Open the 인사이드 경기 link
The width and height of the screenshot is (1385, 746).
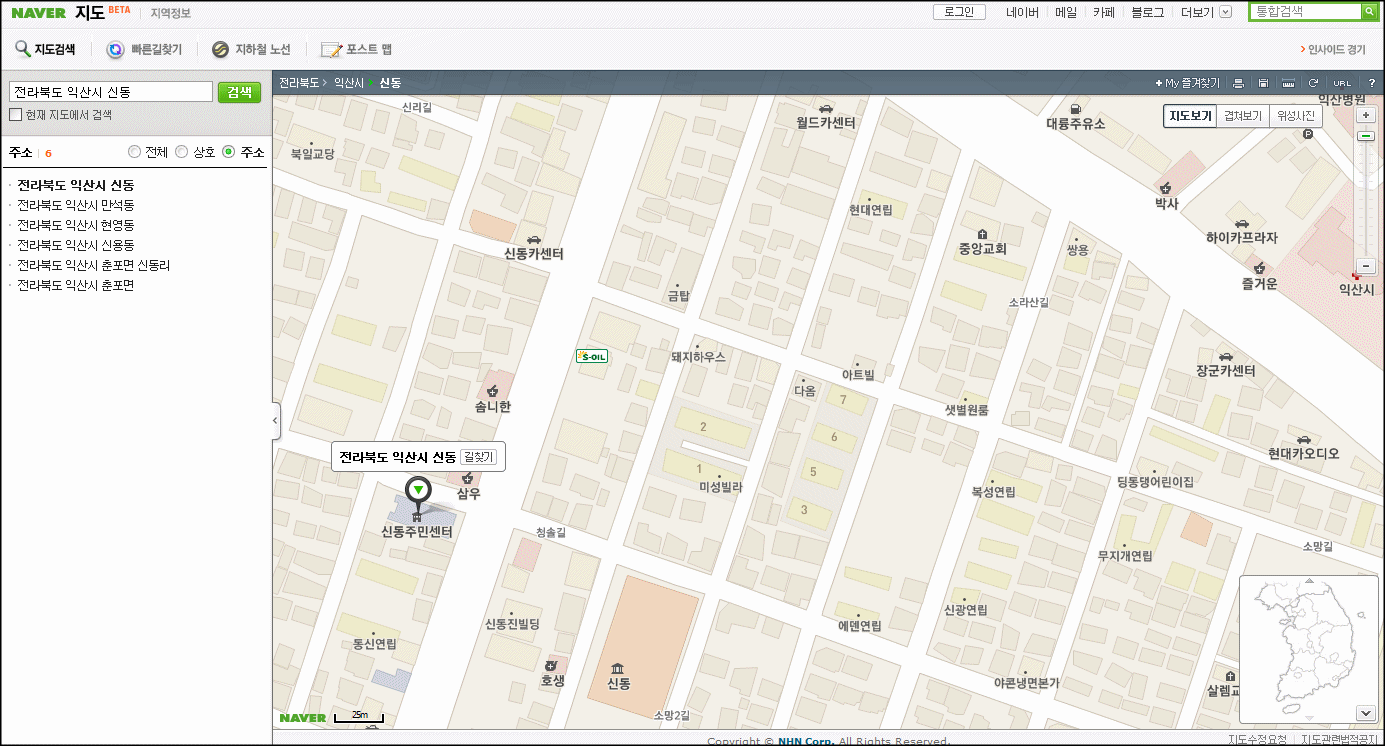pyautogui.click(x=1333, y=49)
